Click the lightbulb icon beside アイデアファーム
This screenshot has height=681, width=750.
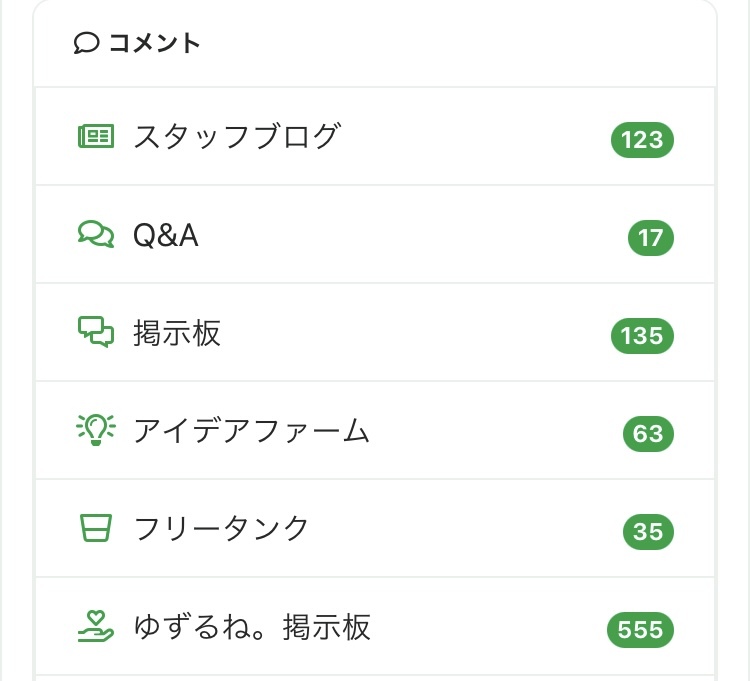[96, 430]
